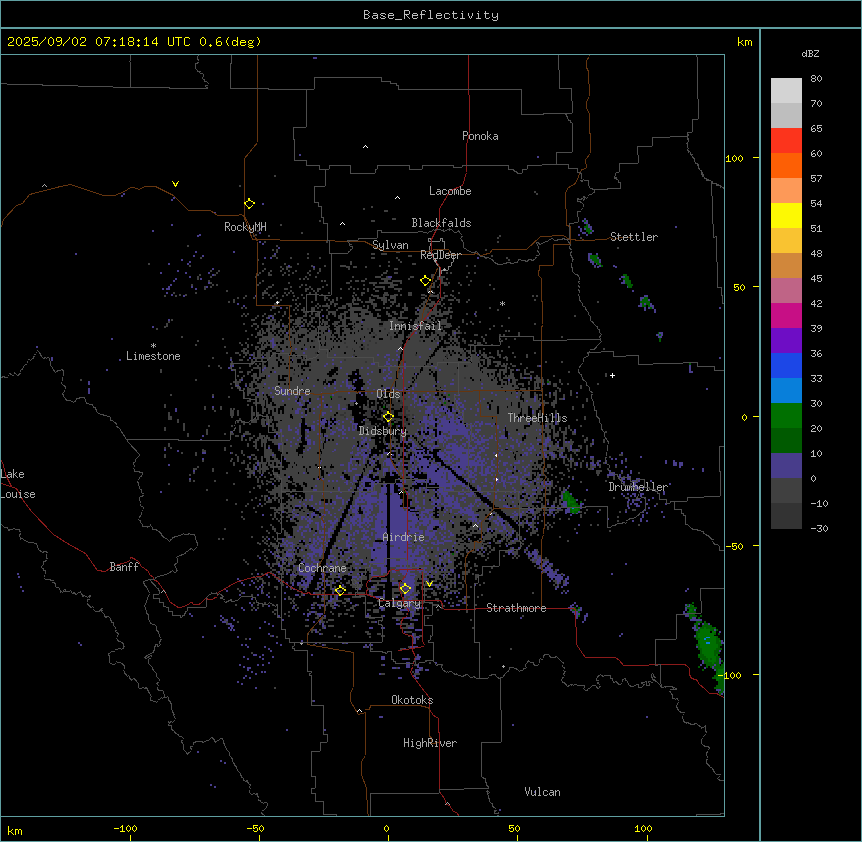Screen dimensions: 862x842
Task: Click the yellow 54–51 dBZ legend swatch
Action: 786,215
